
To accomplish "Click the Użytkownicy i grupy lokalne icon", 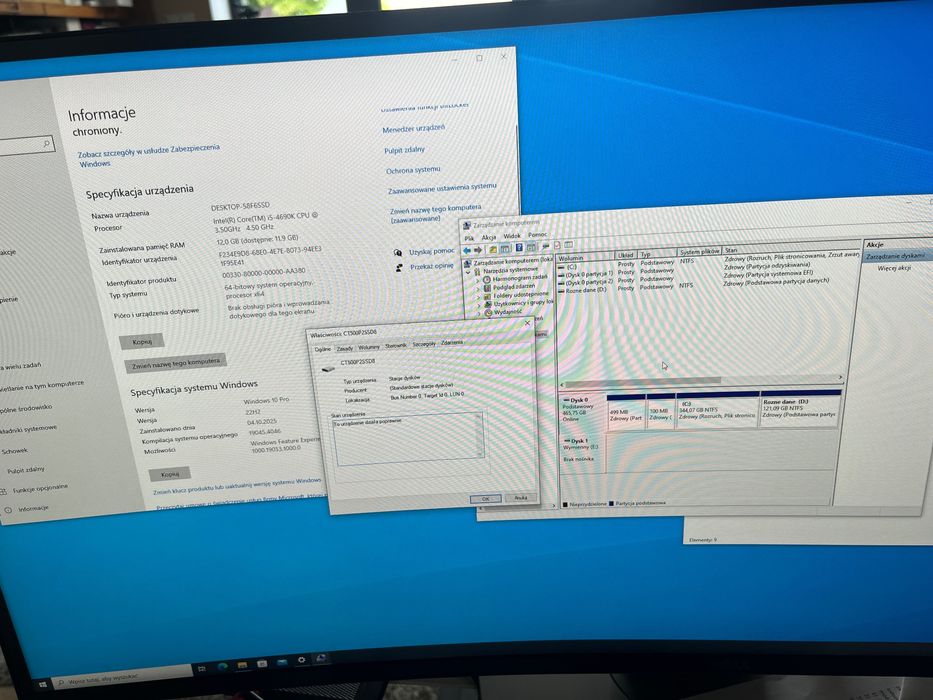I will 488,304.
